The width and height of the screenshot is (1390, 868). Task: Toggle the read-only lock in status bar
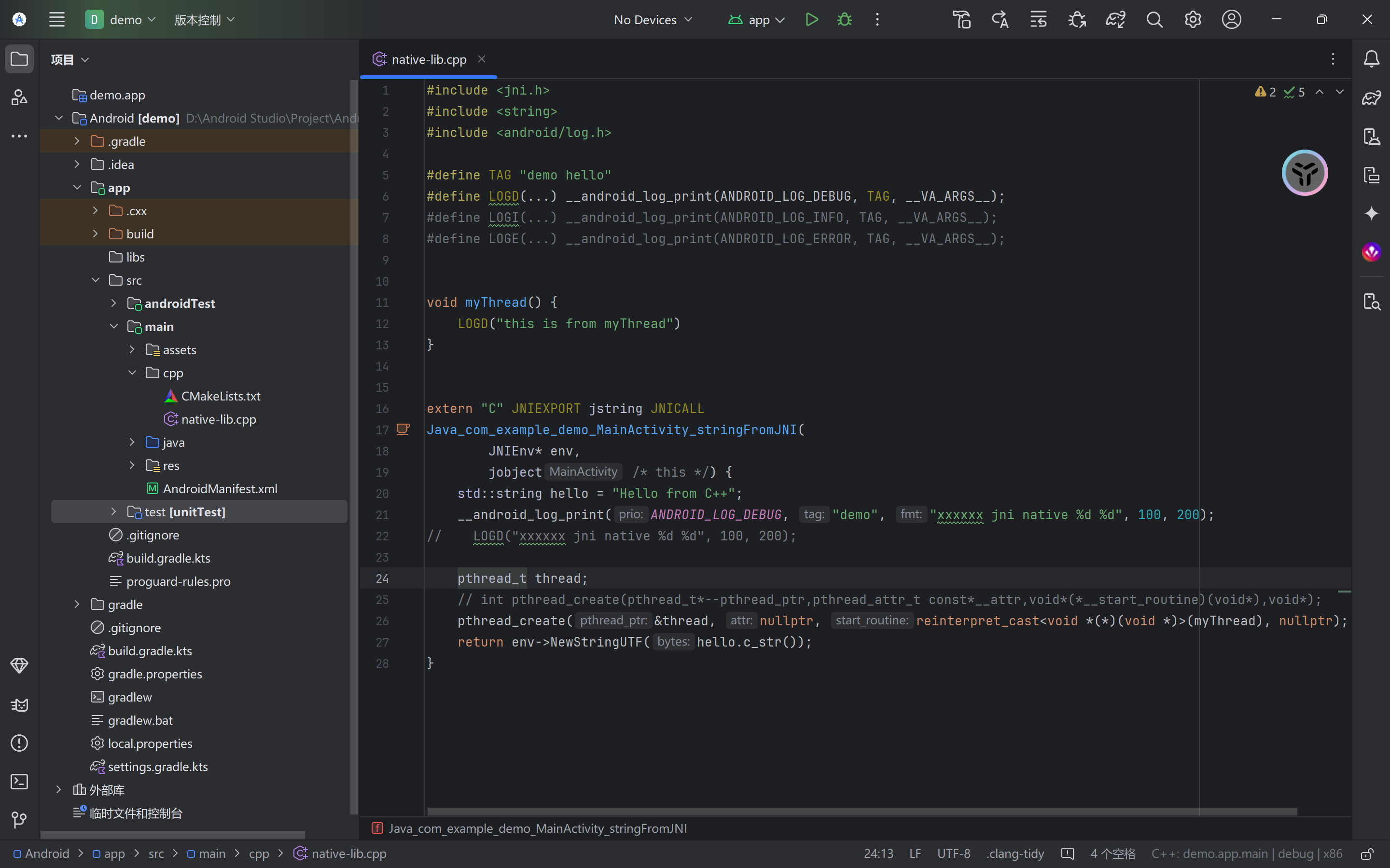[x=1368, y=854]
